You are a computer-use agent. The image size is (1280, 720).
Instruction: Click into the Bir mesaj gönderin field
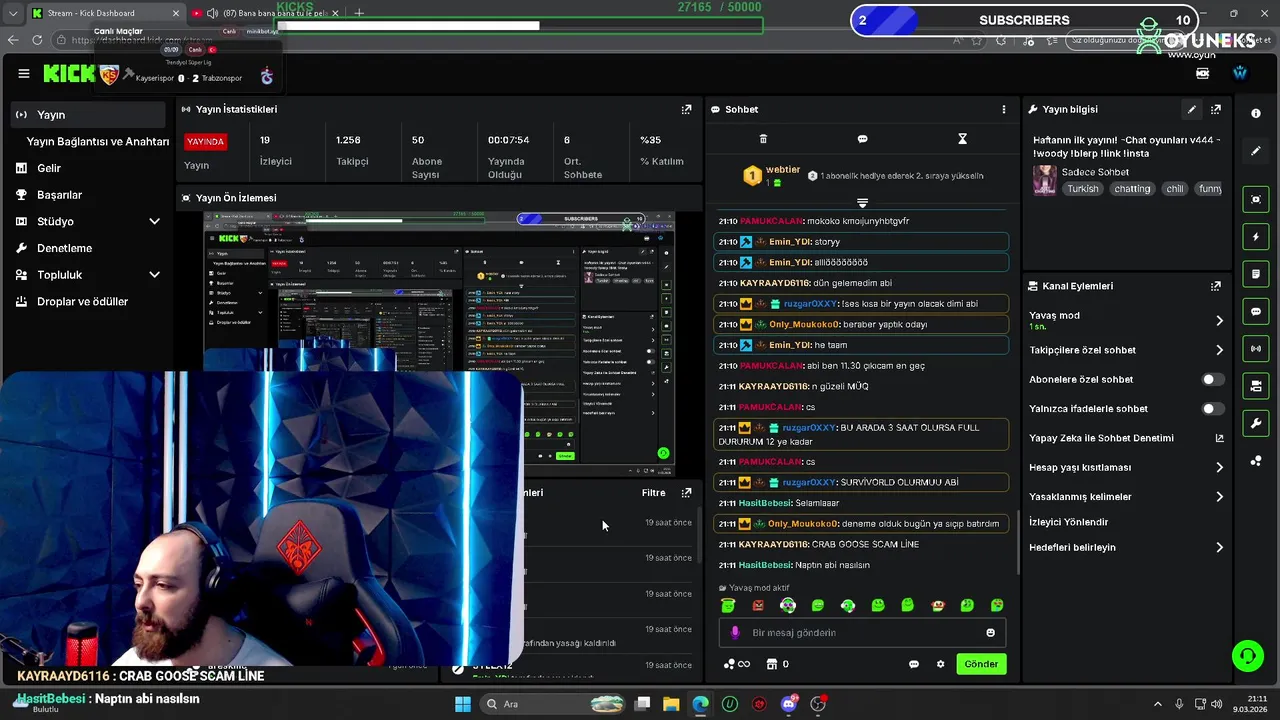click(862, 632)
